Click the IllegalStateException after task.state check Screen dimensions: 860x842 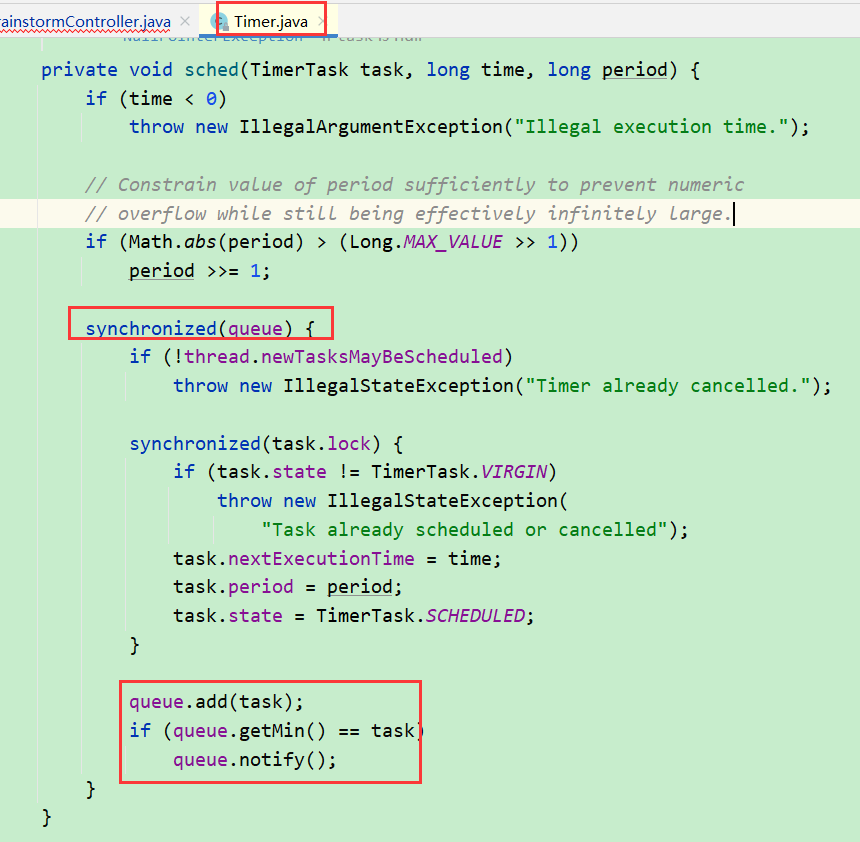442,501
